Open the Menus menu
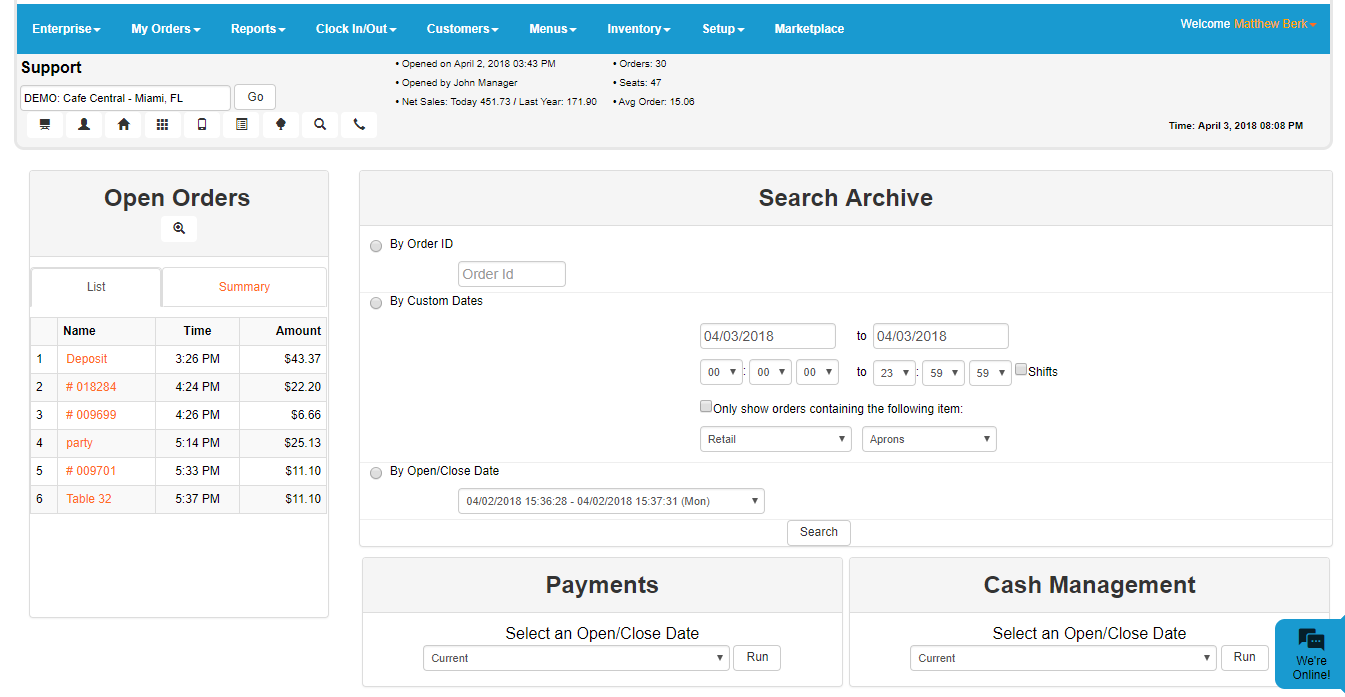This screenshot has width=1345, height=697. click(x=553, y=29)
